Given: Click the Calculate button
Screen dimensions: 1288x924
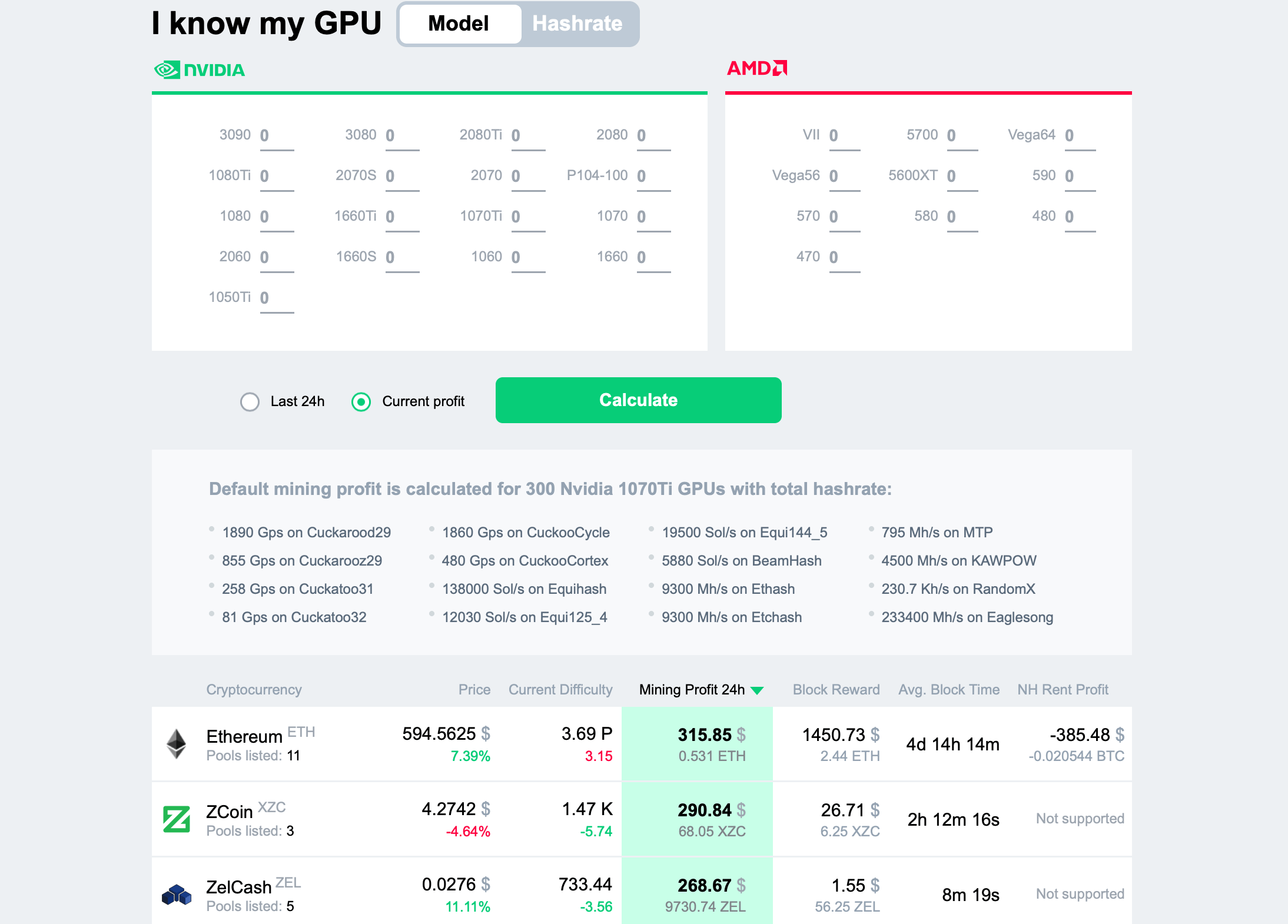Looking at the screenshot, I should (637, 400).
